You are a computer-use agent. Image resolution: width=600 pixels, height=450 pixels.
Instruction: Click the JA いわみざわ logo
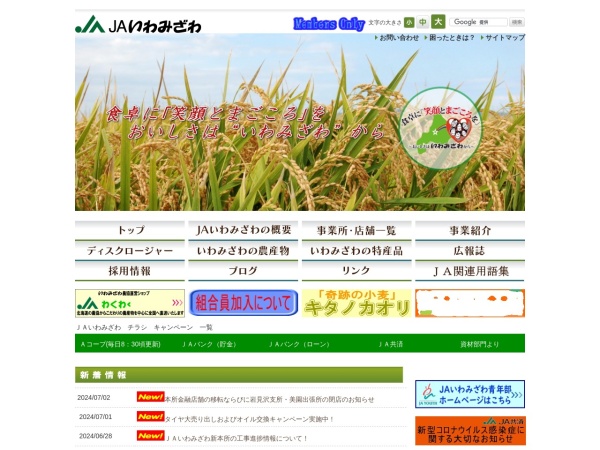[x=138, y=24]
